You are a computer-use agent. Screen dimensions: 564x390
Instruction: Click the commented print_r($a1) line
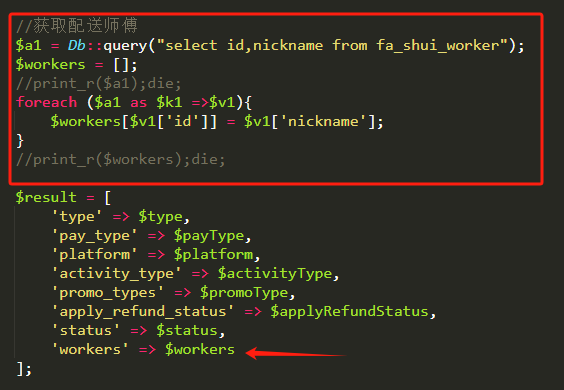pos(99,84)
